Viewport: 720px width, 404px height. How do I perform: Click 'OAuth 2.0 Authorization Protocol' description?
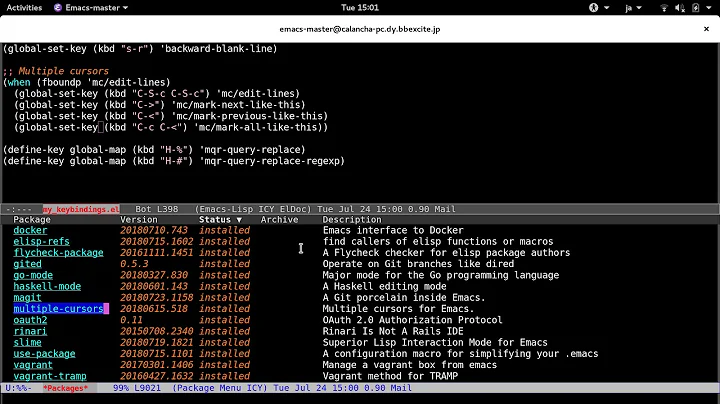[412, 320]
